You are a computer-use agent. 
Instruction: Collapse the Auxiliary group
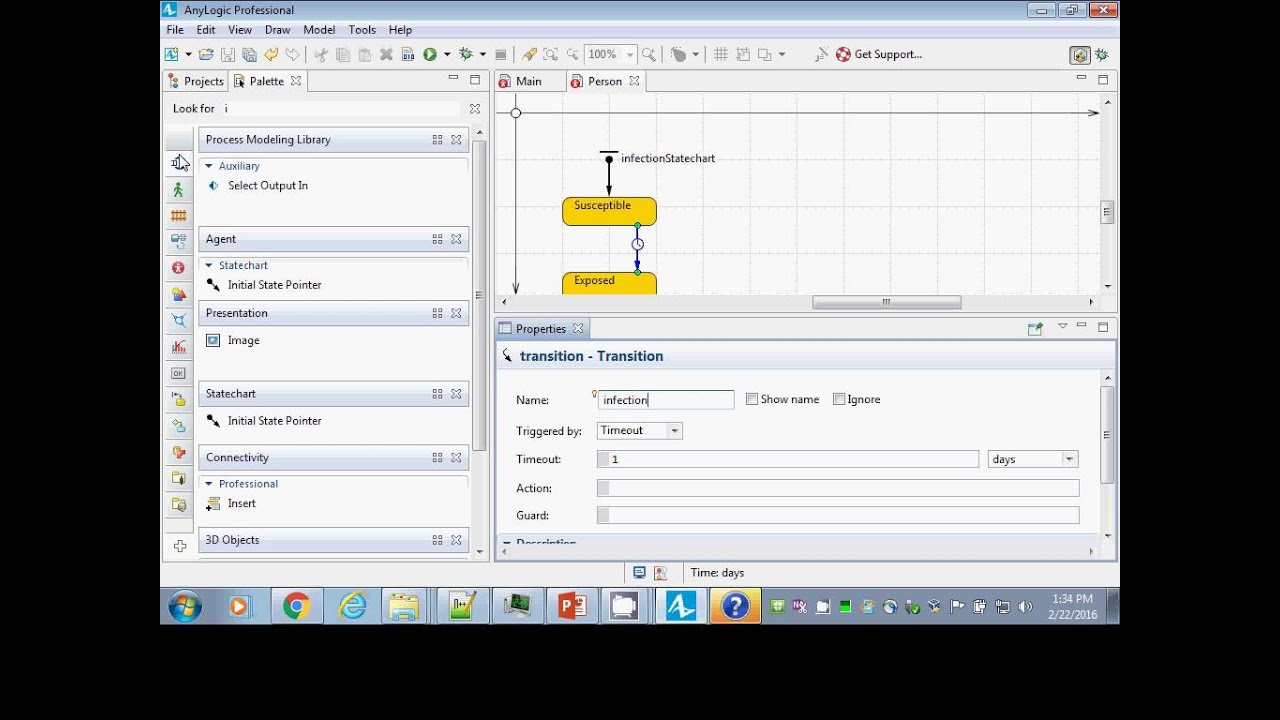(x=209, y=166)
